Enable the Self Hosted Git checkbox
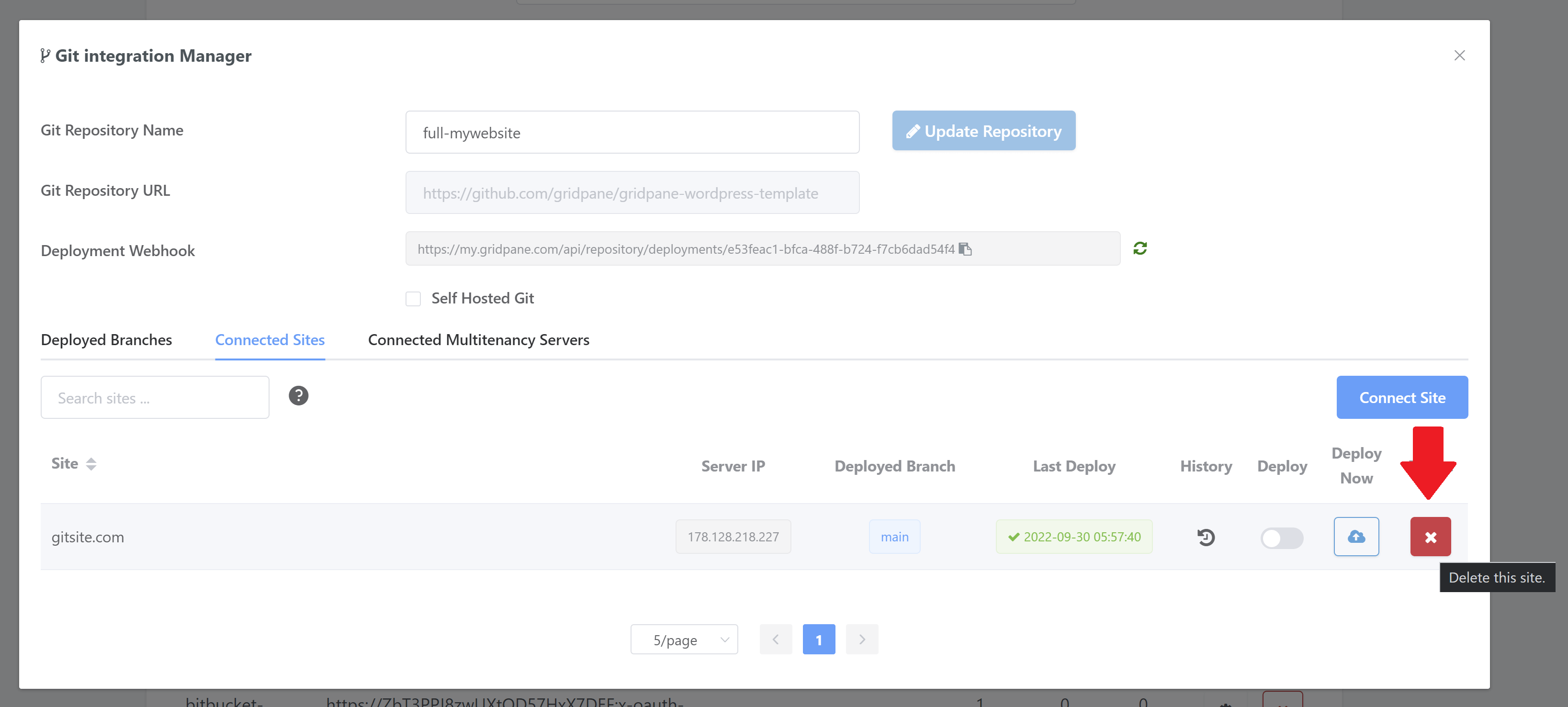This screenshot has height=707, width=1568. pos(413,299)
